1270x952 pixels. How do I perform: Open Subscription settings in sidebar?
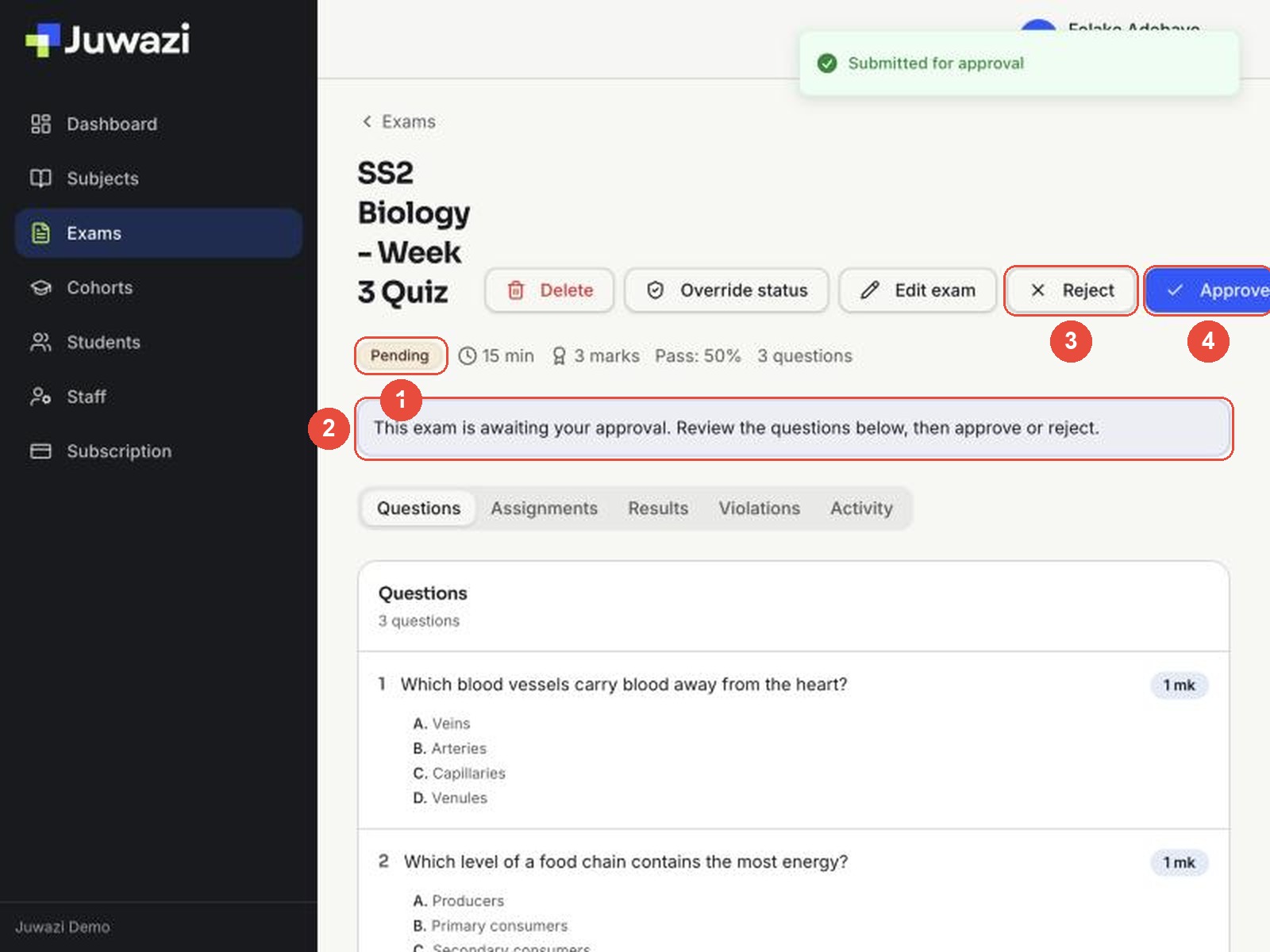(159, 451)
